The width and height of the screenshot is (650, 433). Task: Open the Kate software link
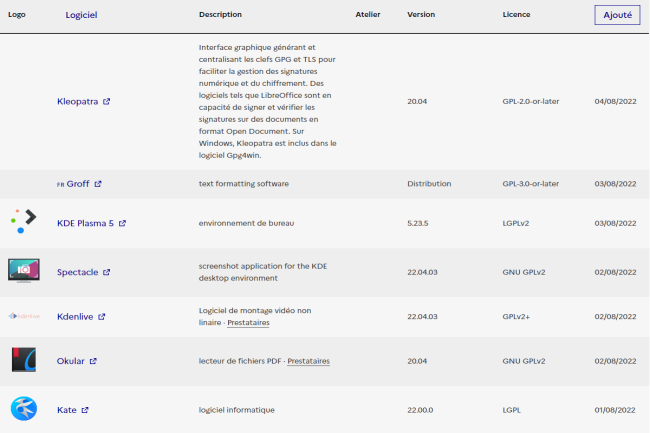click(x=67, y=410)
